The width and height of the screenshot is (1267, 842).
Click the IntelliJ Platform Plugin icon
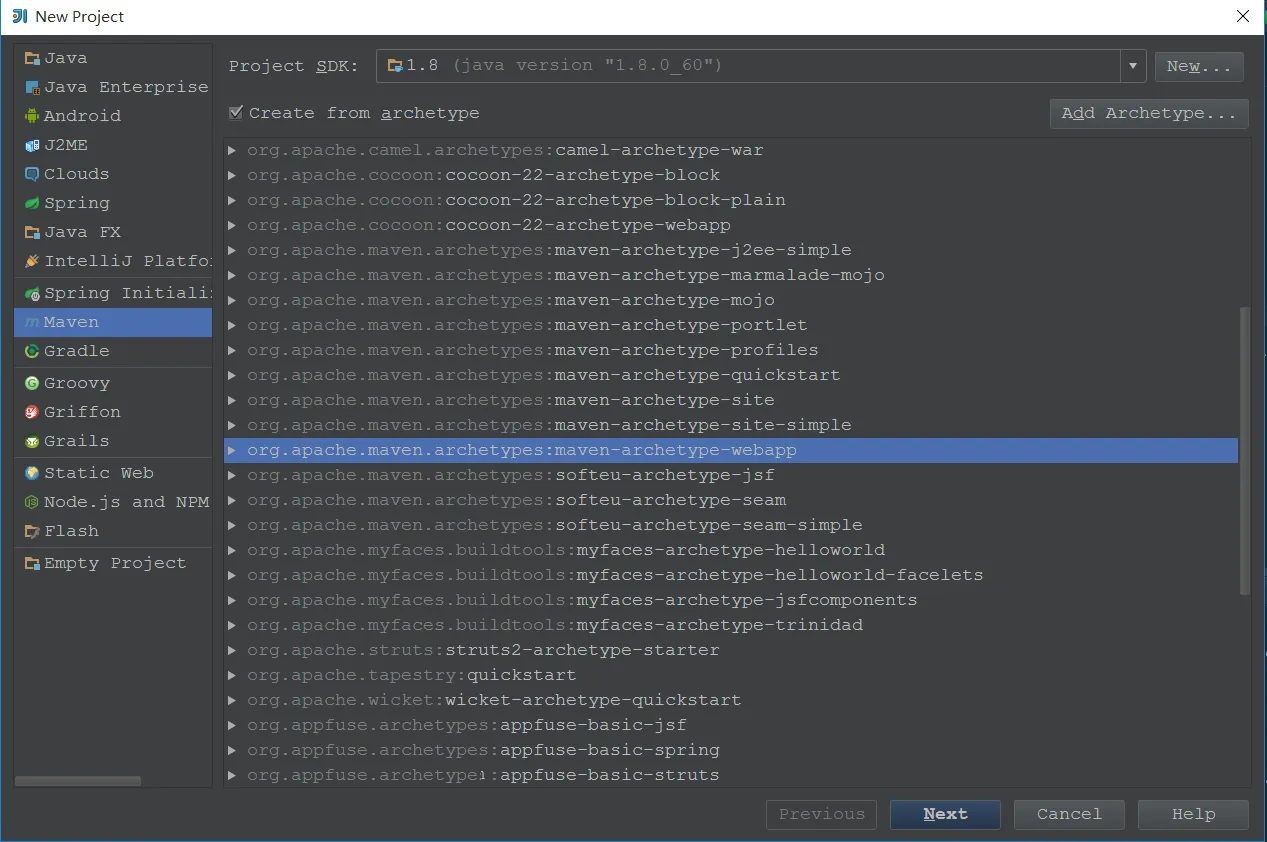[x=32, y=261]
